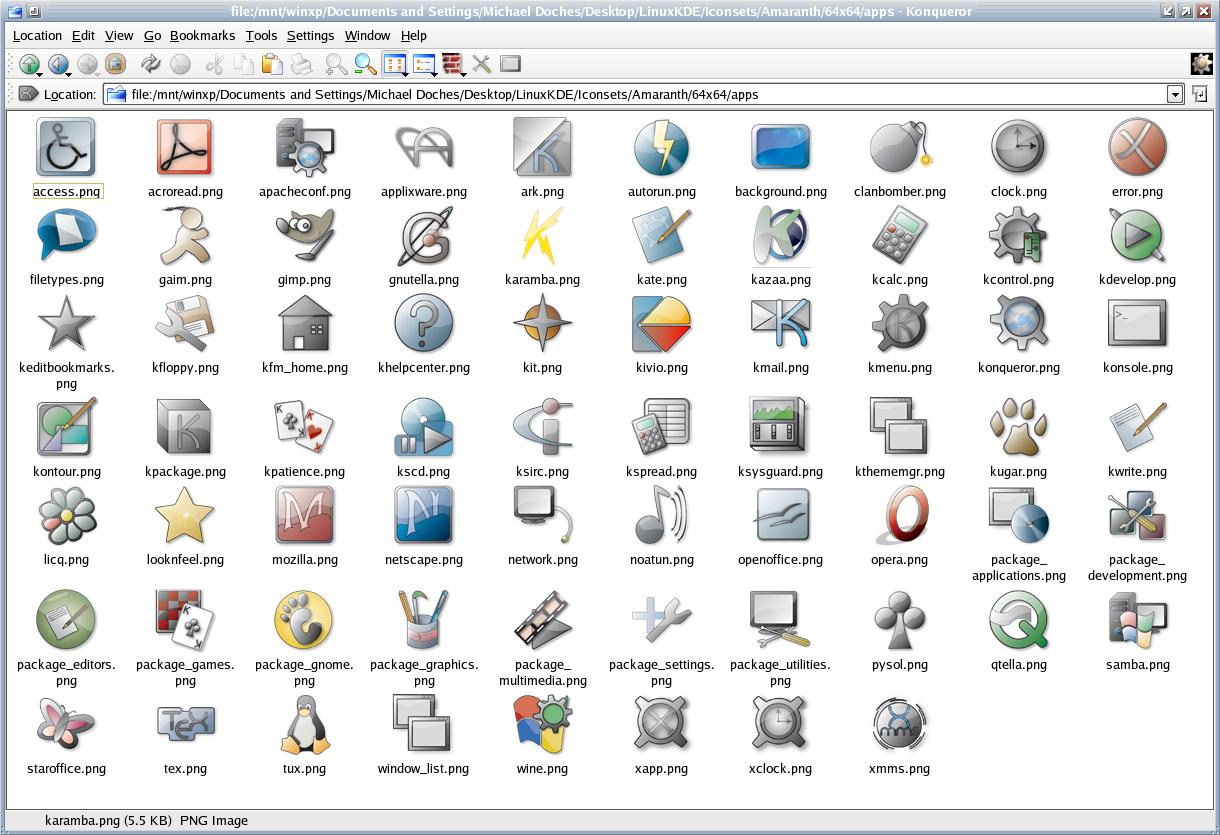Open the Go menu
The height and width of the screenshot is (835, 1220).
(x=152, y=35)
